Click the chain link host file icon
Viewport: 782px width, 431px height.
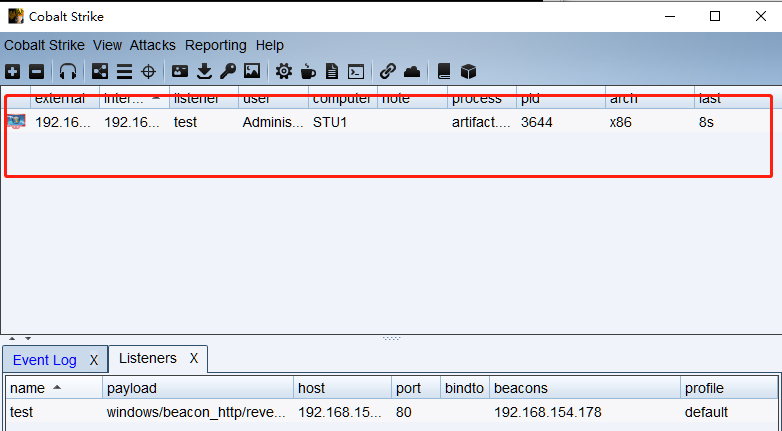coord(388,72)
